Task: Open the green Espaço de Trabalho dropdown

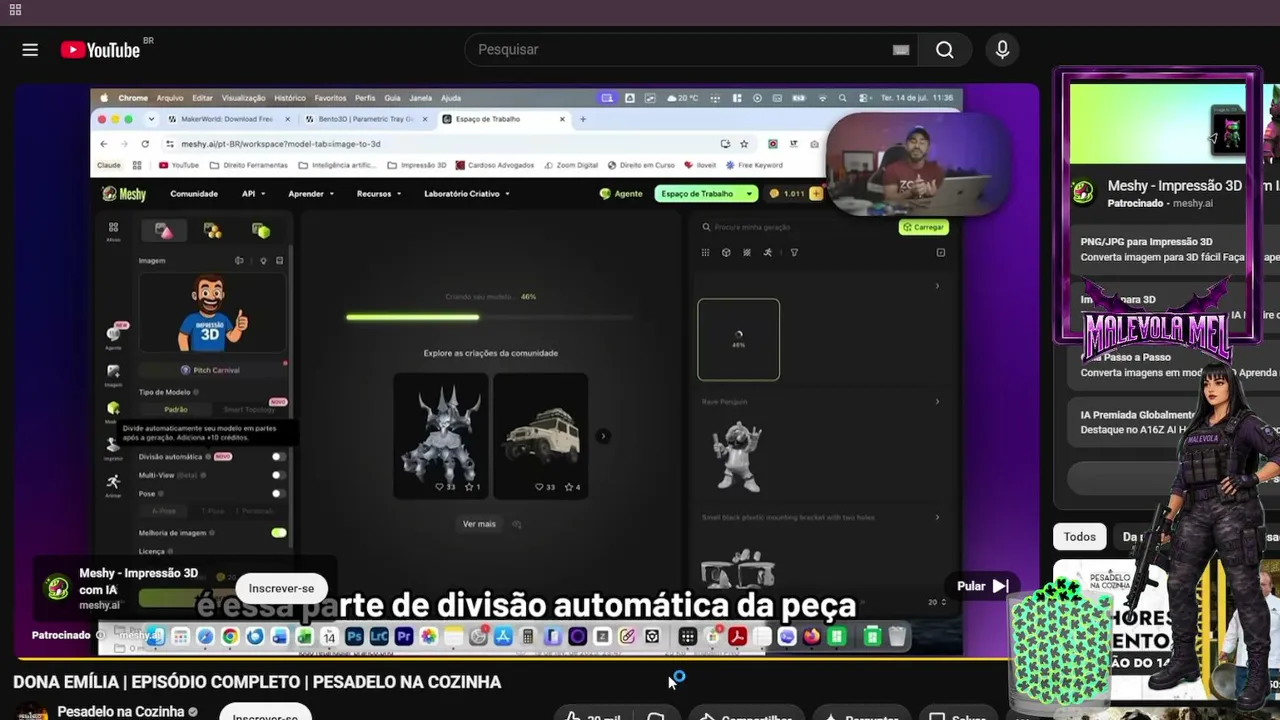Action: pyautogui.click(x=707, y=194)
